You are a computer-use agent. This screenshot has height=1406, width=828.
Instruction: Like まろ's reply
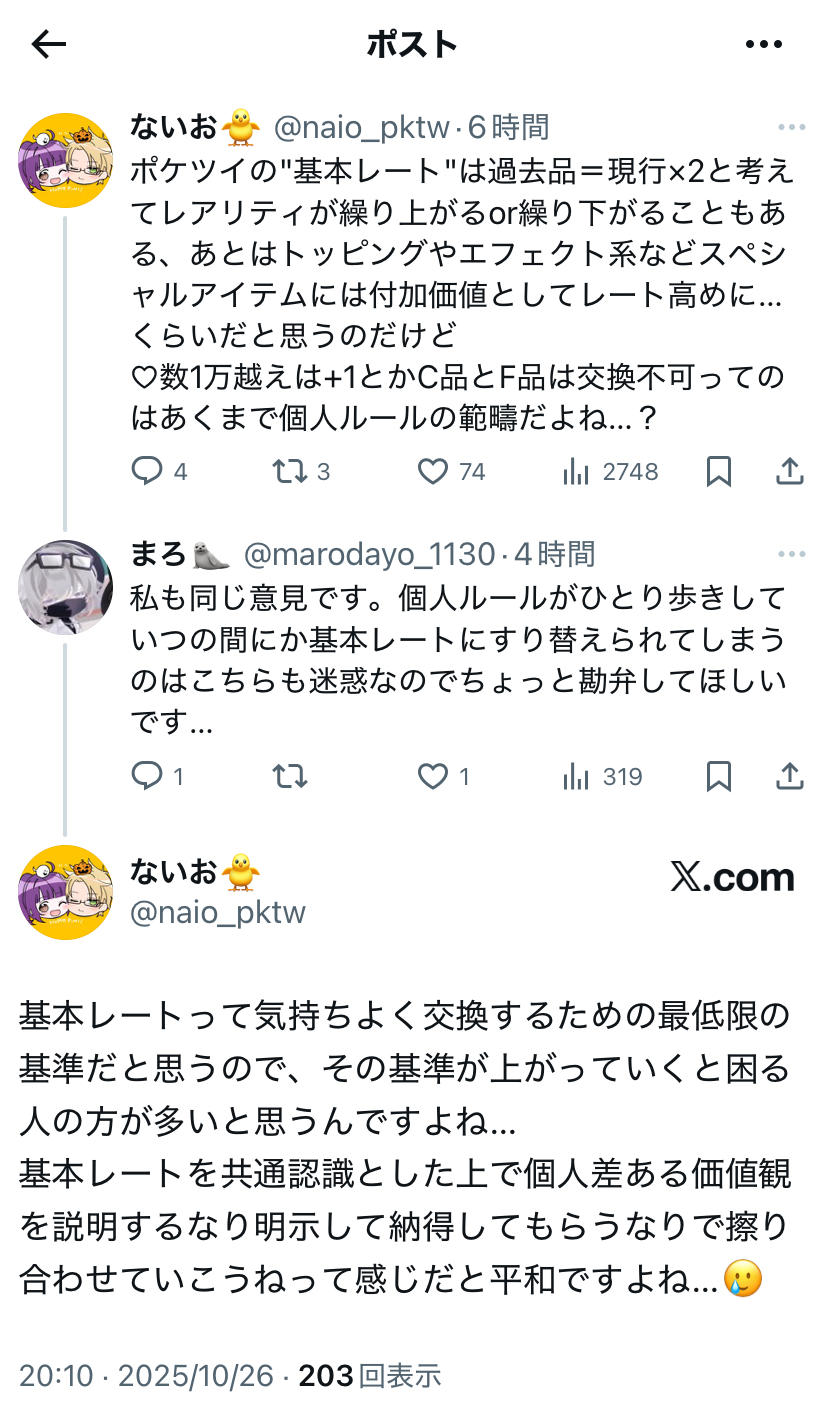pos(432,776)
